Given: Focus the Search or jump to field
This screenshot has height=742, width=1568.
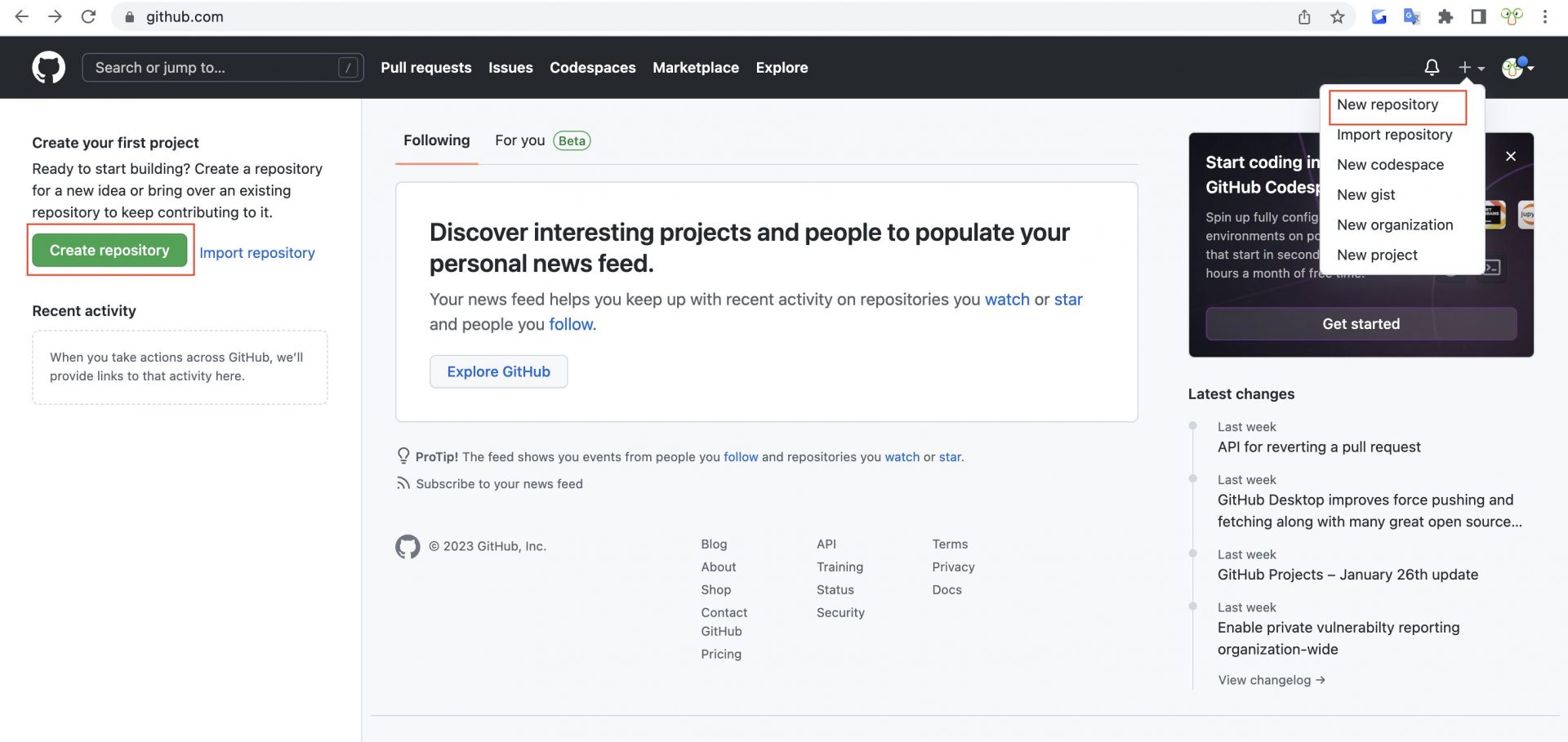Looking at the screenshot, I should click(x=212, y=68).
